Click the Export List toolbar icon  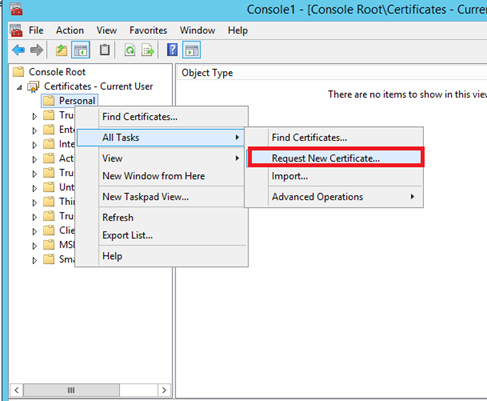(x=148, y=50)
